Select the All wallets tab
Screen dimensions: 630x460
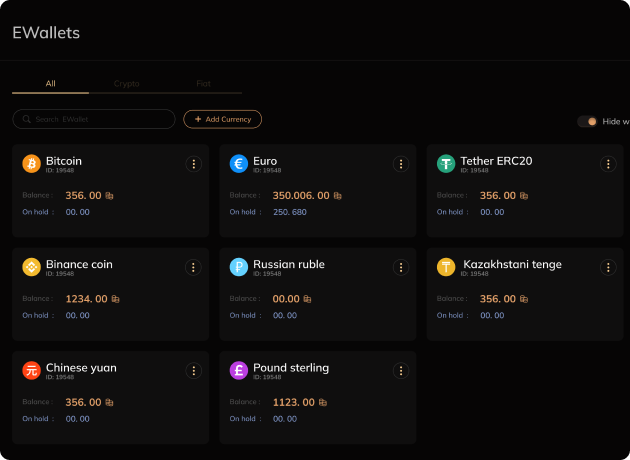[x=50, y=84]
